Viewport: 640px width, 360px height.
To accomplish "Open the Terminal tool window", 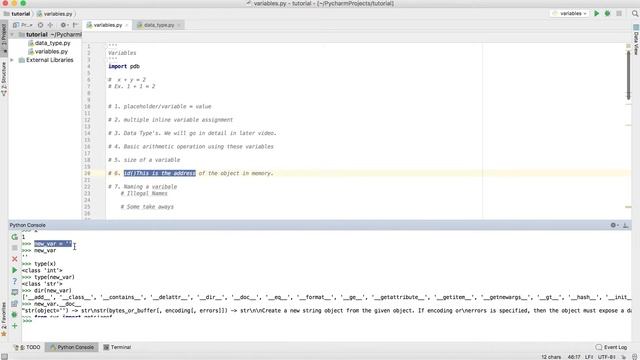I will [117, 347].
